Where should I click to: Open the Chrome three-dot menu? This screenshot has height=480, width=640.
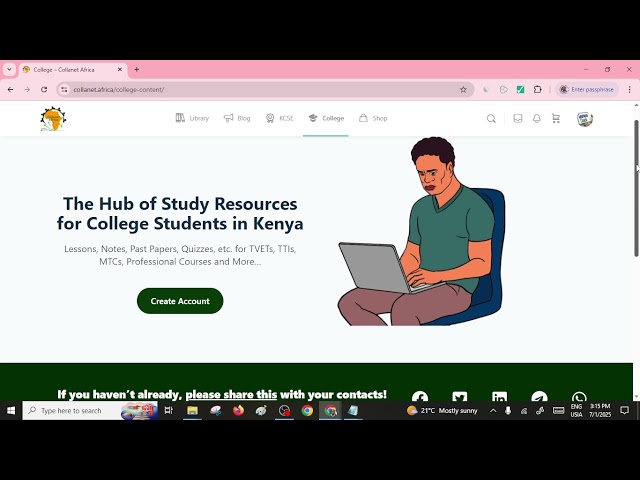coord(629,89)
